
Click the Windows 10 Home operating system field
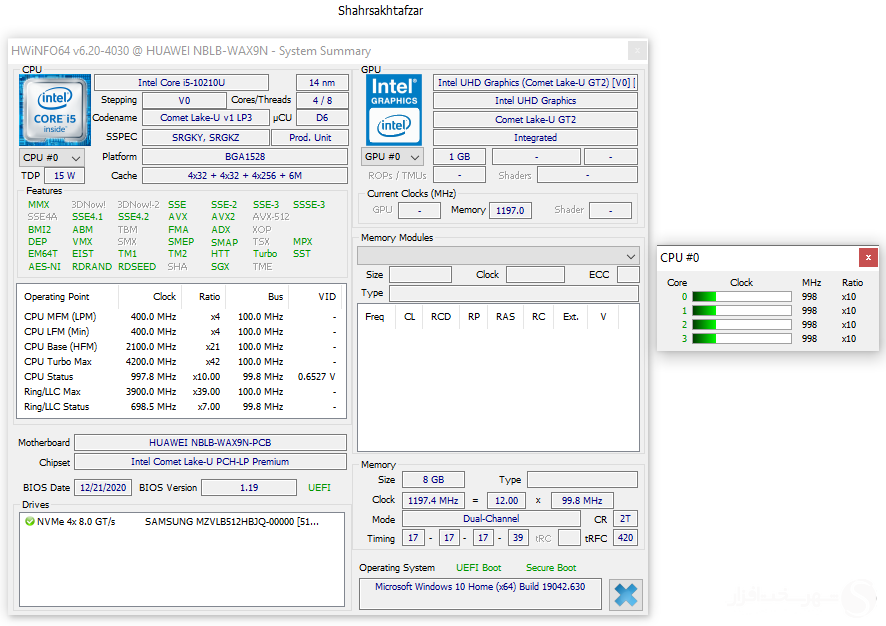[480, 594]
